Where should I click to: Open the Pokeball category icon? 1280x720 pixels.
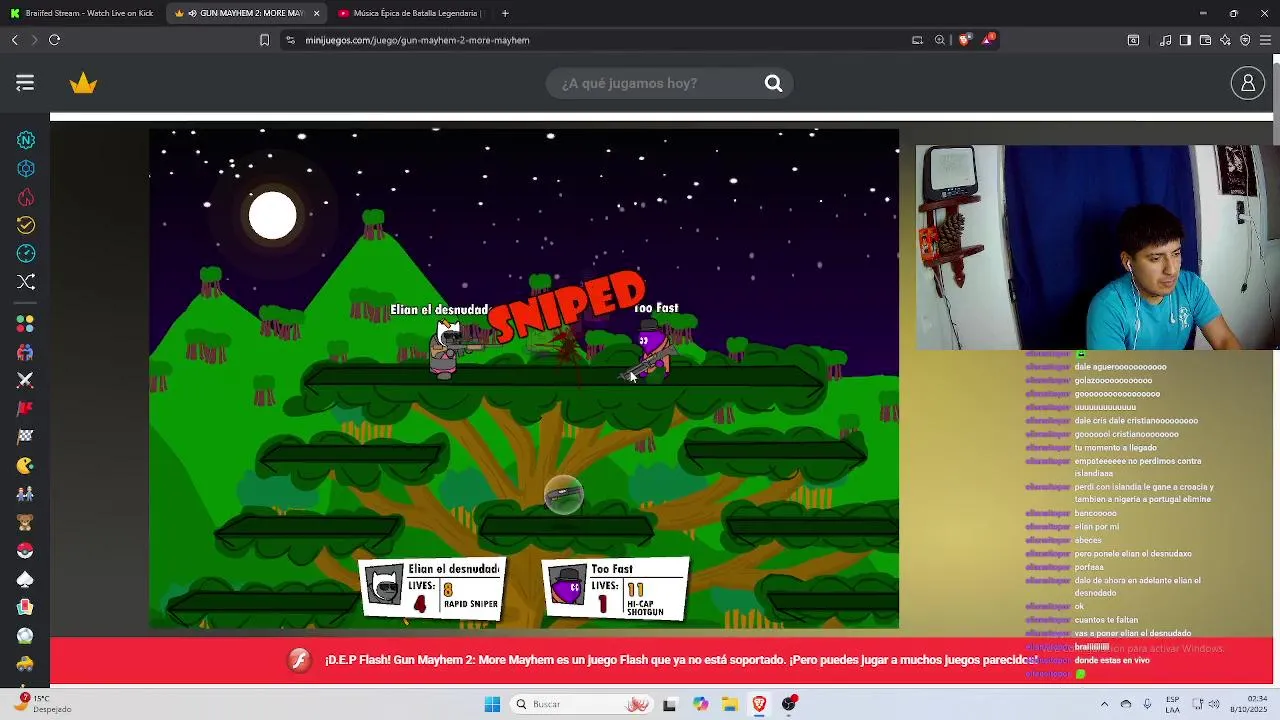point(25,550)
